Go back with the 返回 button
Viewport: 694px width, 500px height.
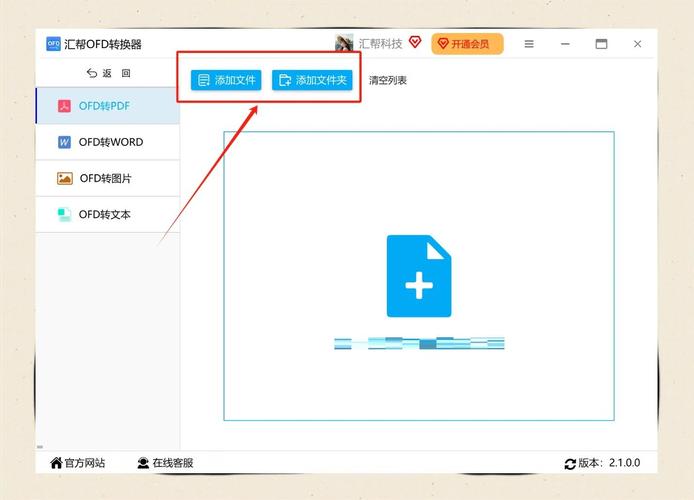pos(108,73)
